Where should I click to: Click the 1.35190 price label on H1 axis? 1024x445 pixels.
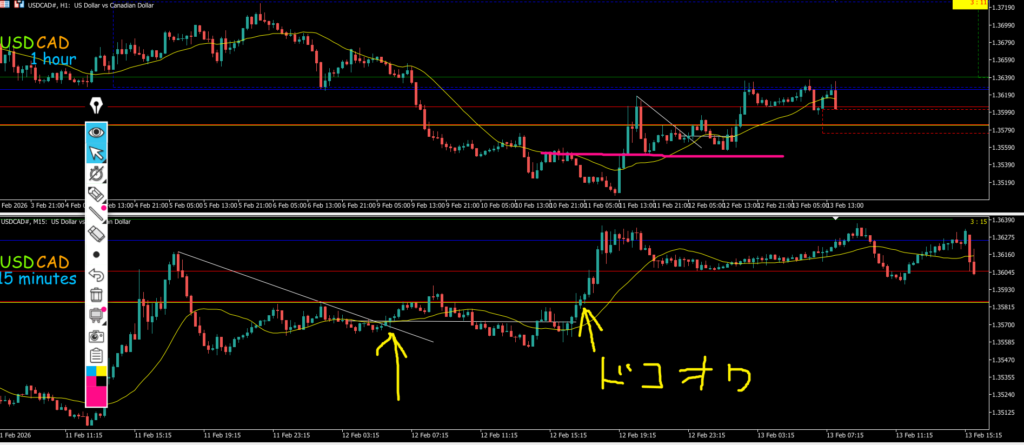(1006, 182)
